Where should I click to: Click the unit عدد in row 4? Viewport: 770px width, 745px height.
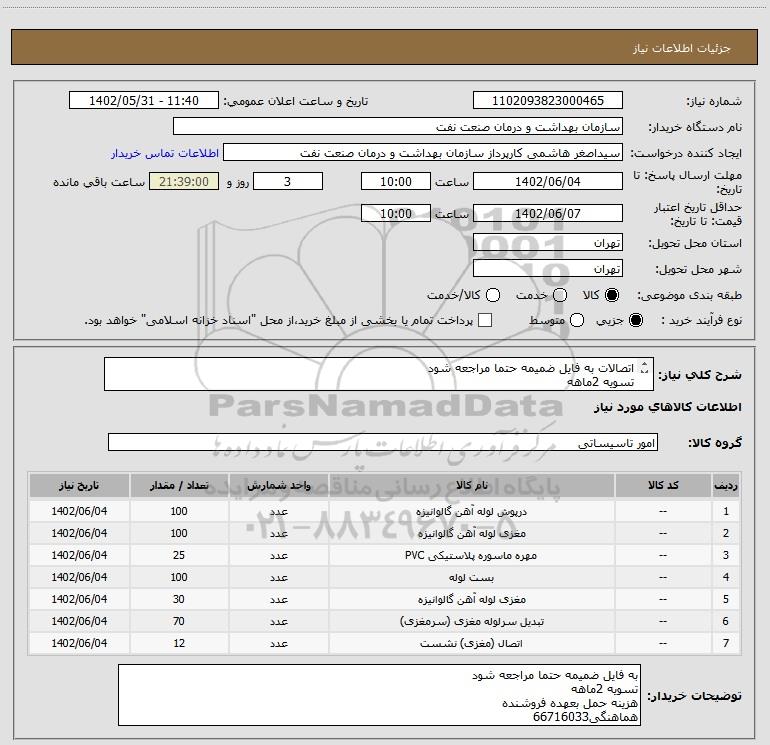(278, 578)
